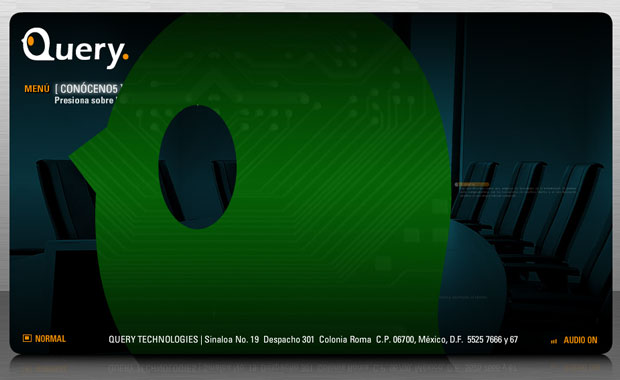Click the screen mode icon beside NORMAL
Screen dimensions: 620x380
click(x=27, y=338)
